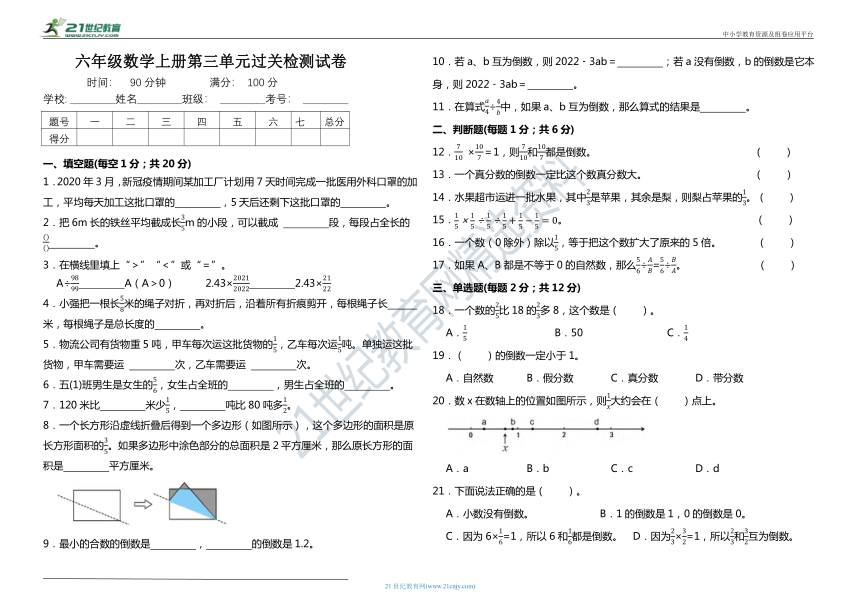This screenshot has width=860, height=608.
Task: Click the 21世纪教育 logo in the header
Action: [x=81, y=27]
